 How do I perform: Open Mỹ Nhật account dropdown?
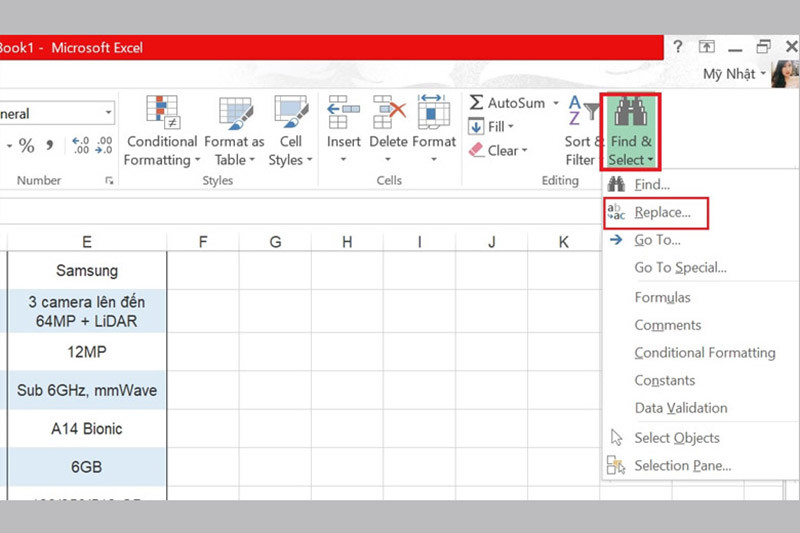763,74
